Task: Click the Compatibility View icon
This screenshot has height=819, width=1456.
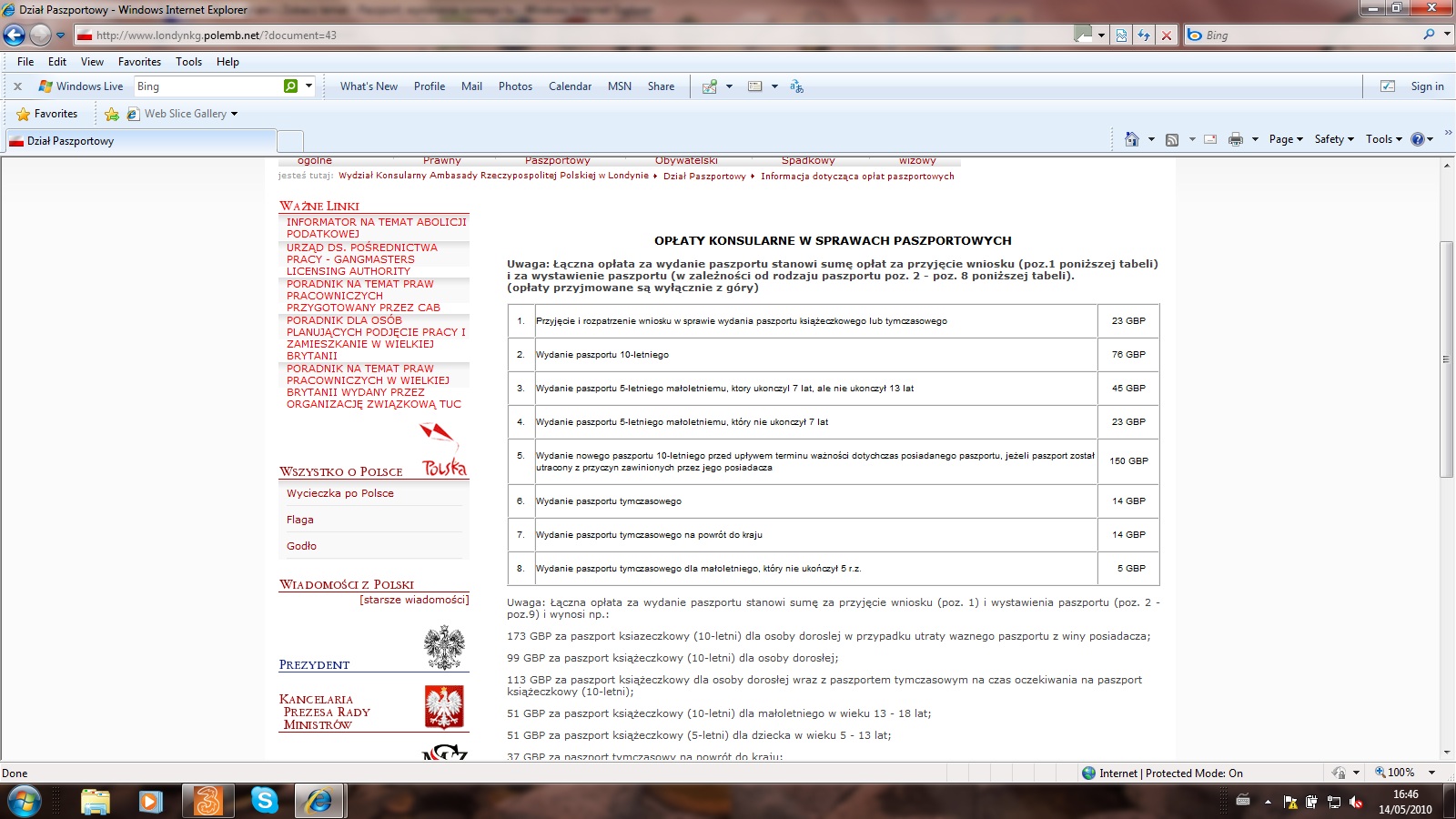Action: [1121, 35]
